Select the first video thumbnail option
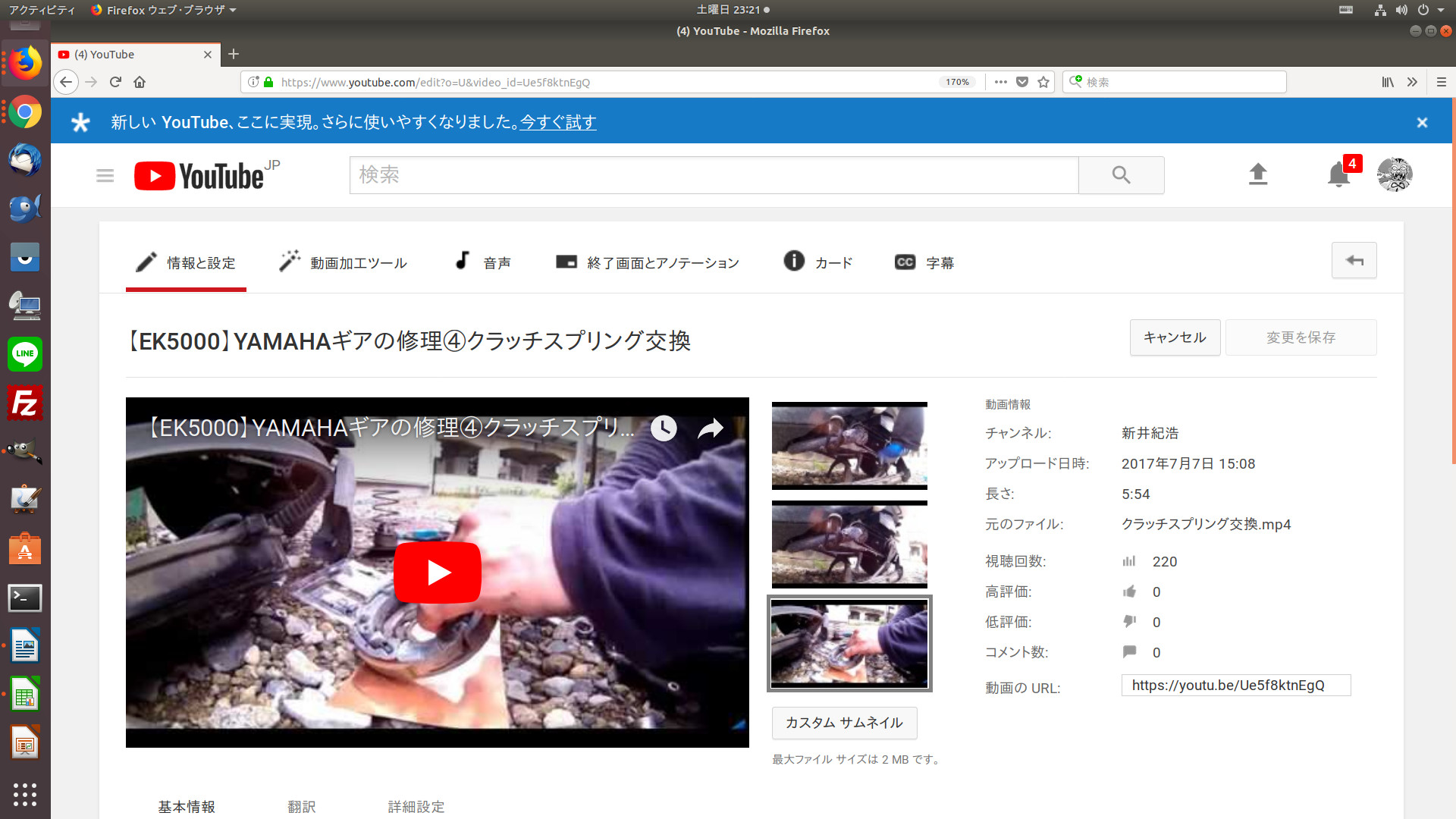Image resolution: width=1456 pixels, height=819 pixels. [x=849, y=446]
